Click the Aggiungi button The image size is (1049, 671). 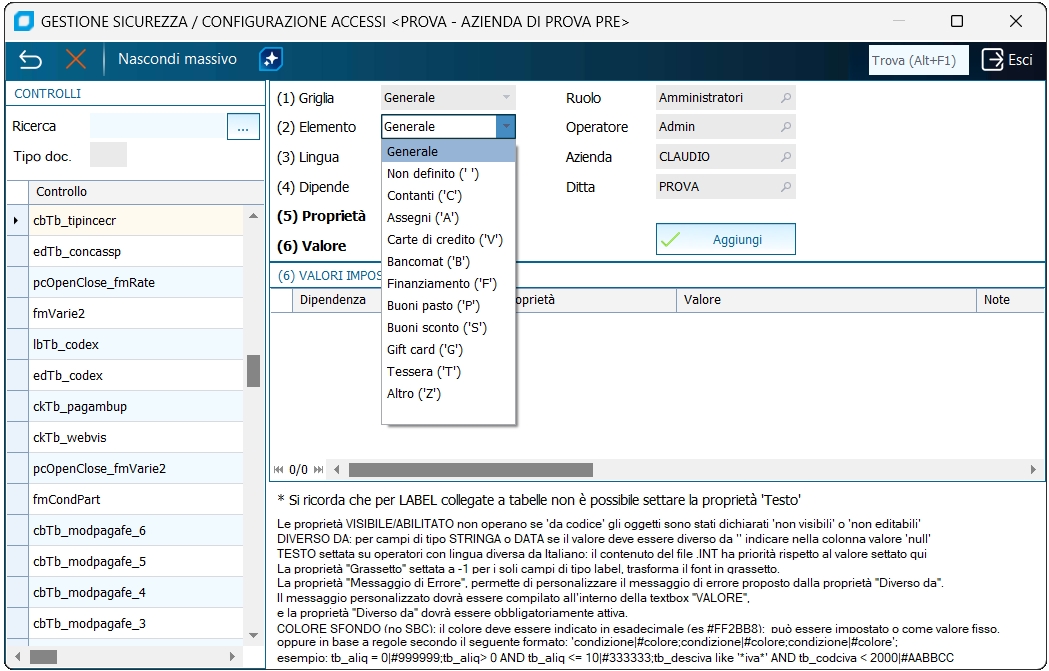coord(725,239)
